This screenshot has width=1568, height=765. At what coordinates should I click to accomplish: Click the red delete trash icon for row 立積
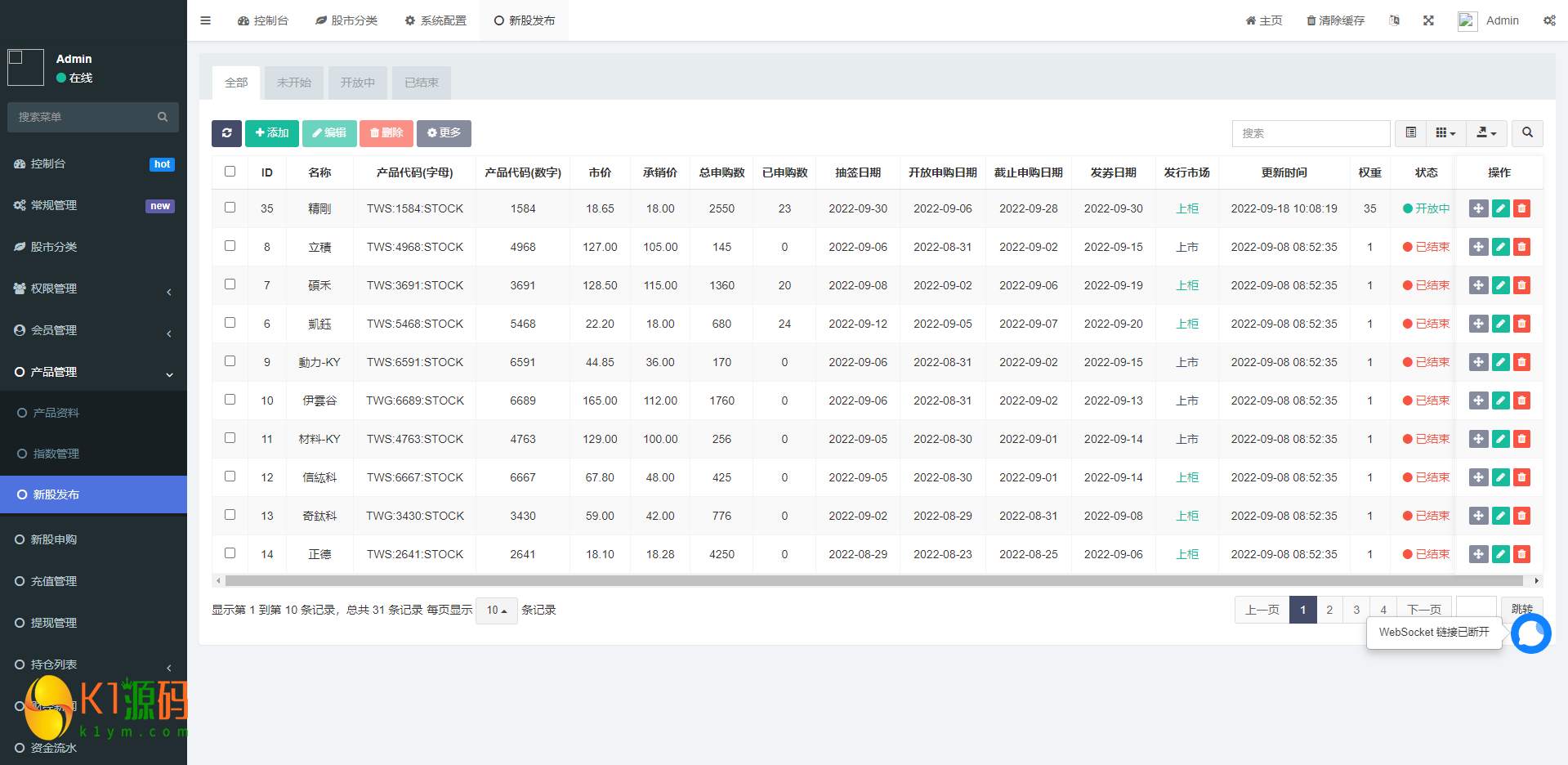pyautogui.click(x=1521, y=247)
